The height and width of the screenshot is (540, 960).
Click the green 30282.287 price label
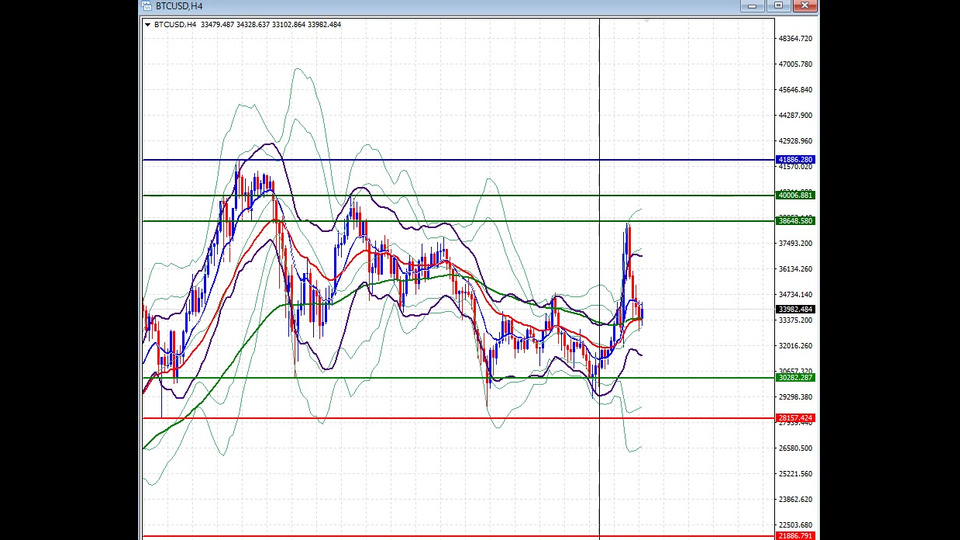[795, 378]
